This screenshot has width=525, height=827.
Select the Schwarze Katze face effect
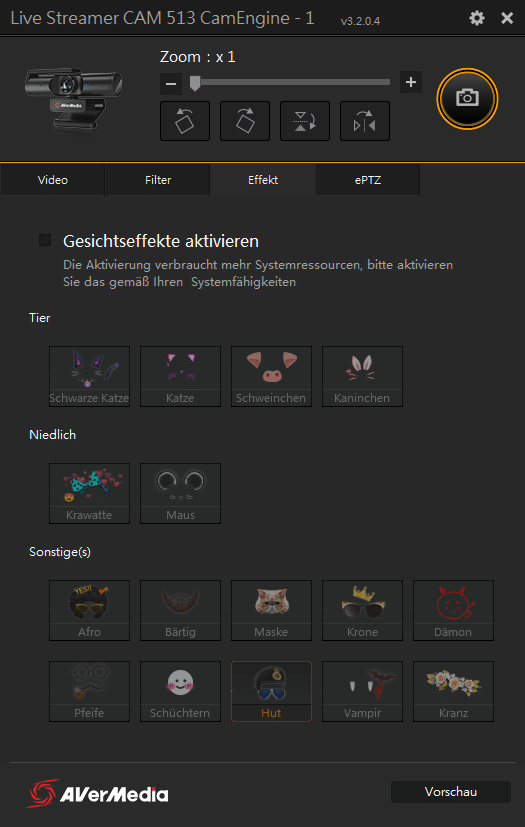[89, 377]
